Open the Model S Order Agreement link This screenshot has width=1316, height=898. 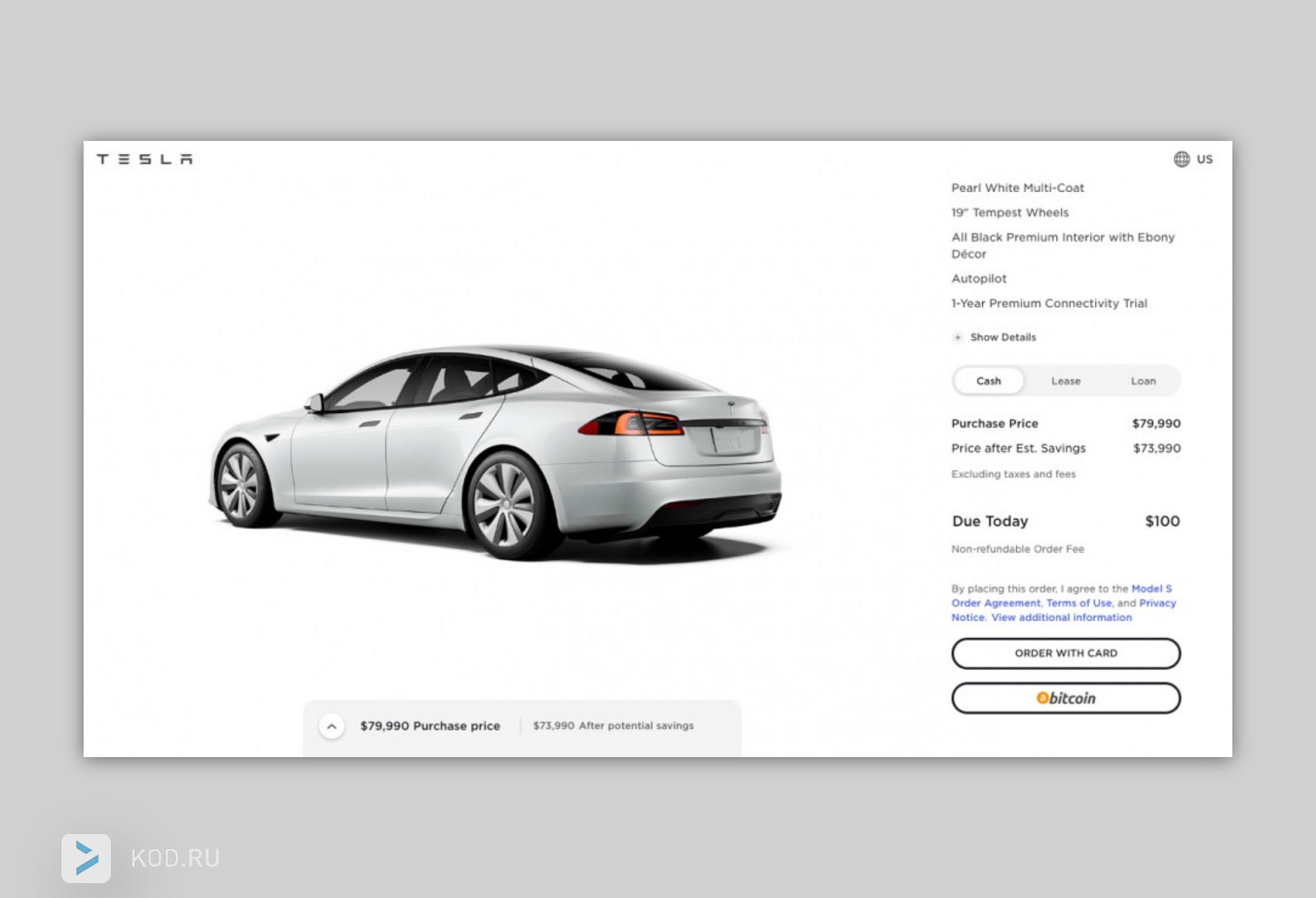click(1061, 596)
